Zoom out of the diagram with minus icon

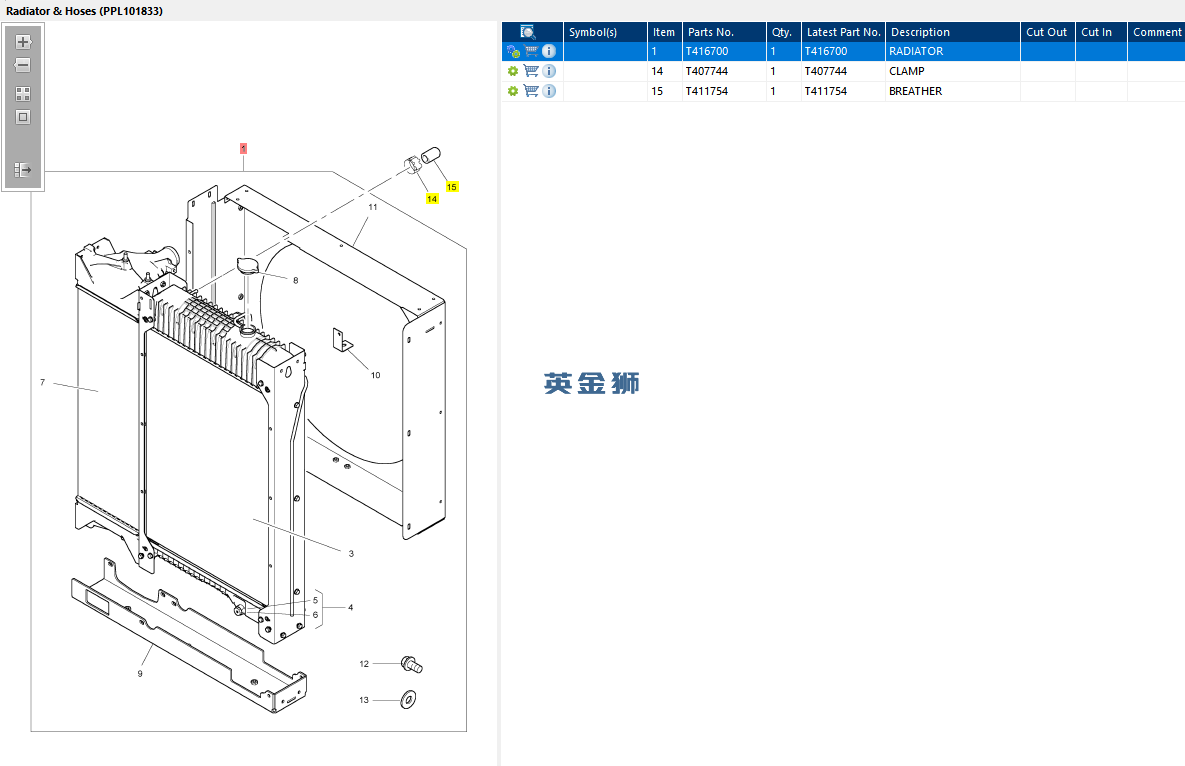click(23, 66)
